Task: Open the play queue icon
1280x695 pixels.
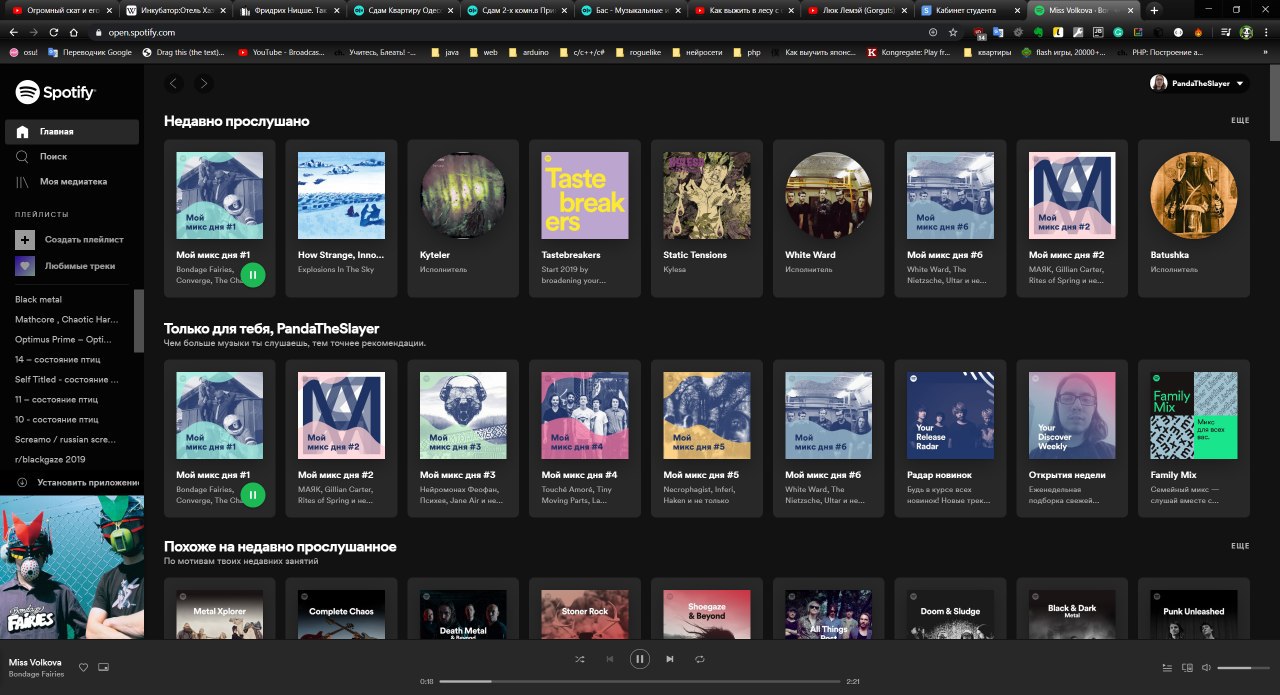Action: (x=1168, y=667)
